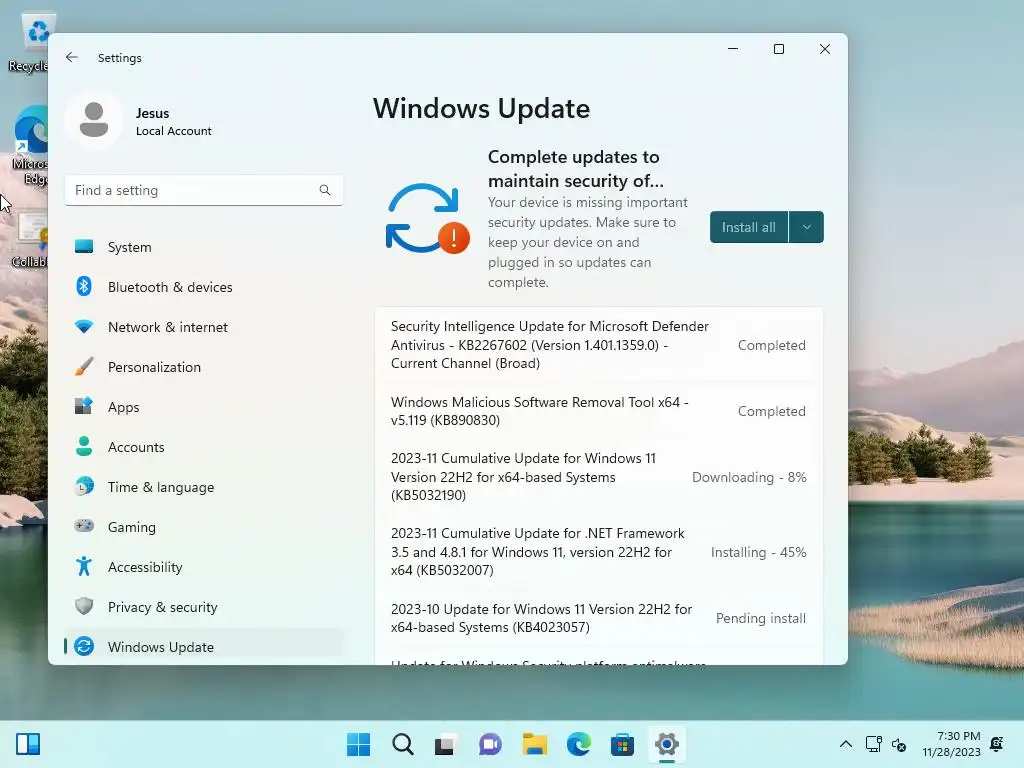The image size is (1024, 768).
Task: Click the System monitor icon
Action: click(x=84, y=246)
